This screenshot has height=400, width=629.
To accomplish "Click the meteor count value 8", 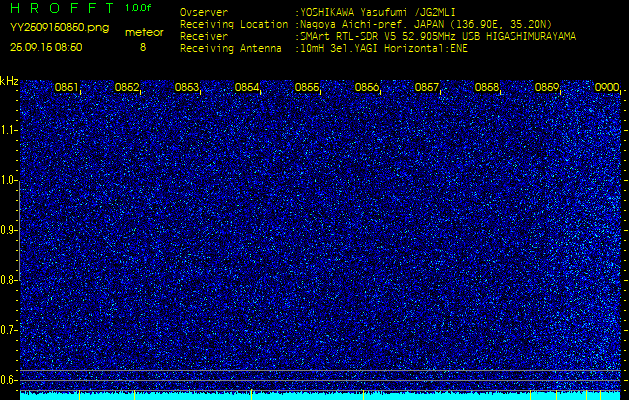I will 142,47.
